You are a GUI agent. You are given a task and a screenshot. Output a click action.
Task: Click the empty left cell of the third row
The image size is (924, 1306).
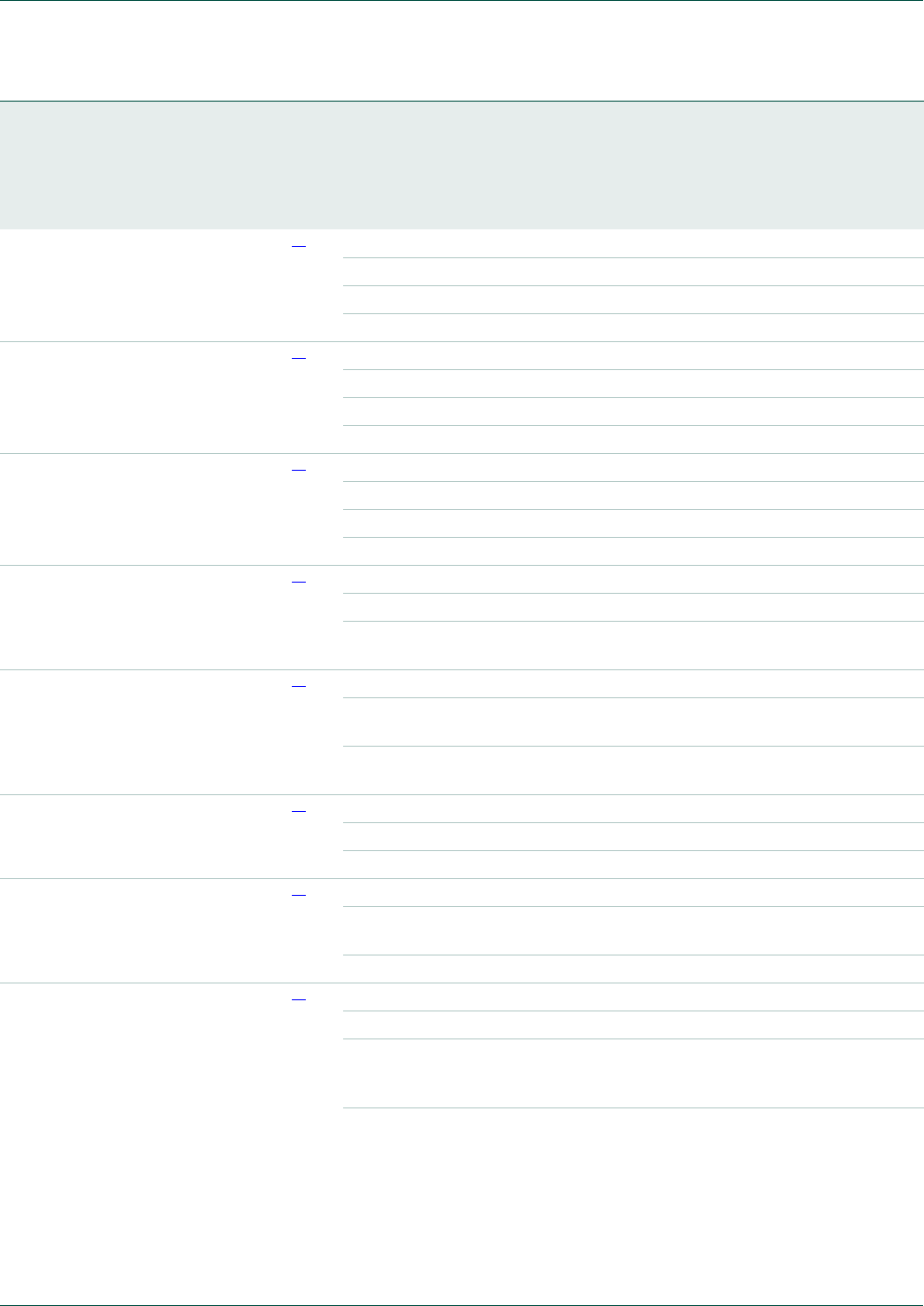[140, 510]
